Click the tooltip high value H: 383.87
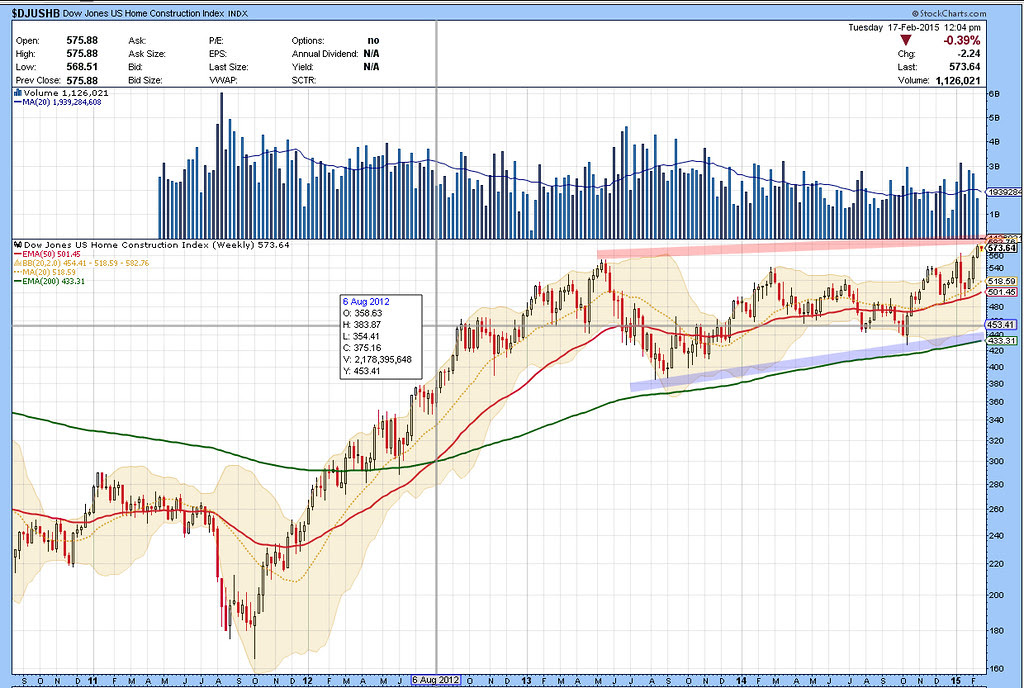 coord(362,324)
